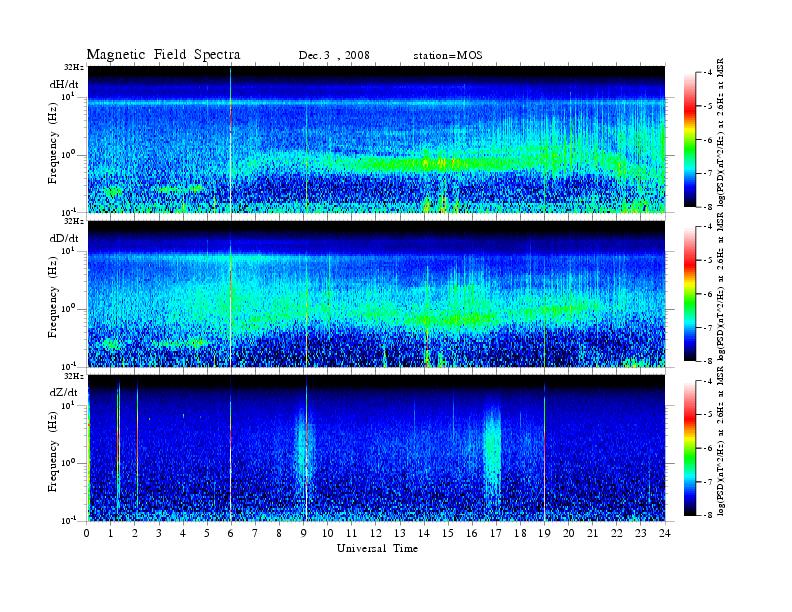
Task: Click hour "14" on the time axis
Action: pyautogui.click(x=424, y=533)
